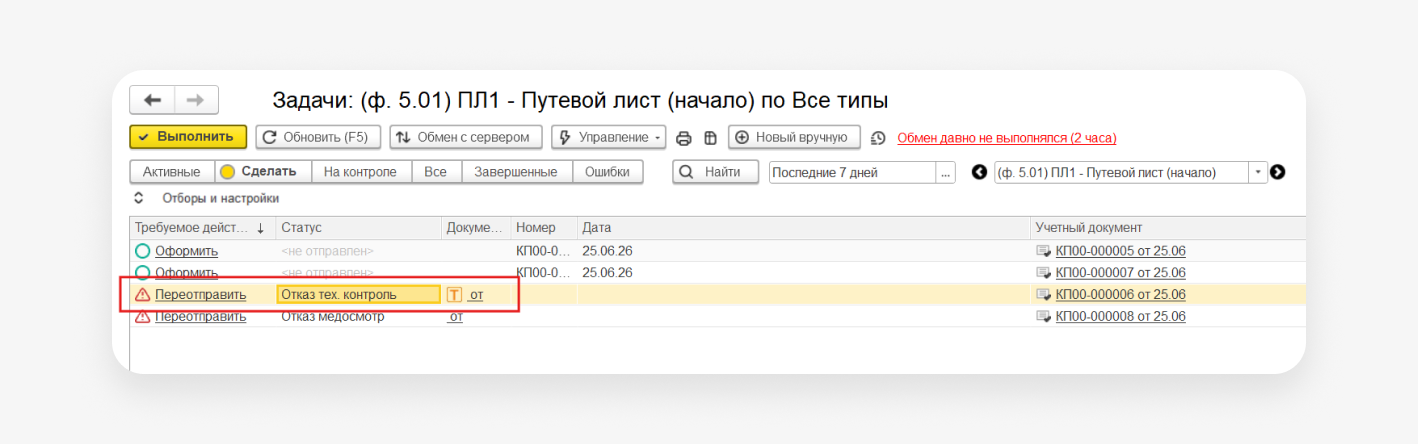Click the Последние 7 дней period field
The image size is (1418, 444).
[x=852, y=172]
